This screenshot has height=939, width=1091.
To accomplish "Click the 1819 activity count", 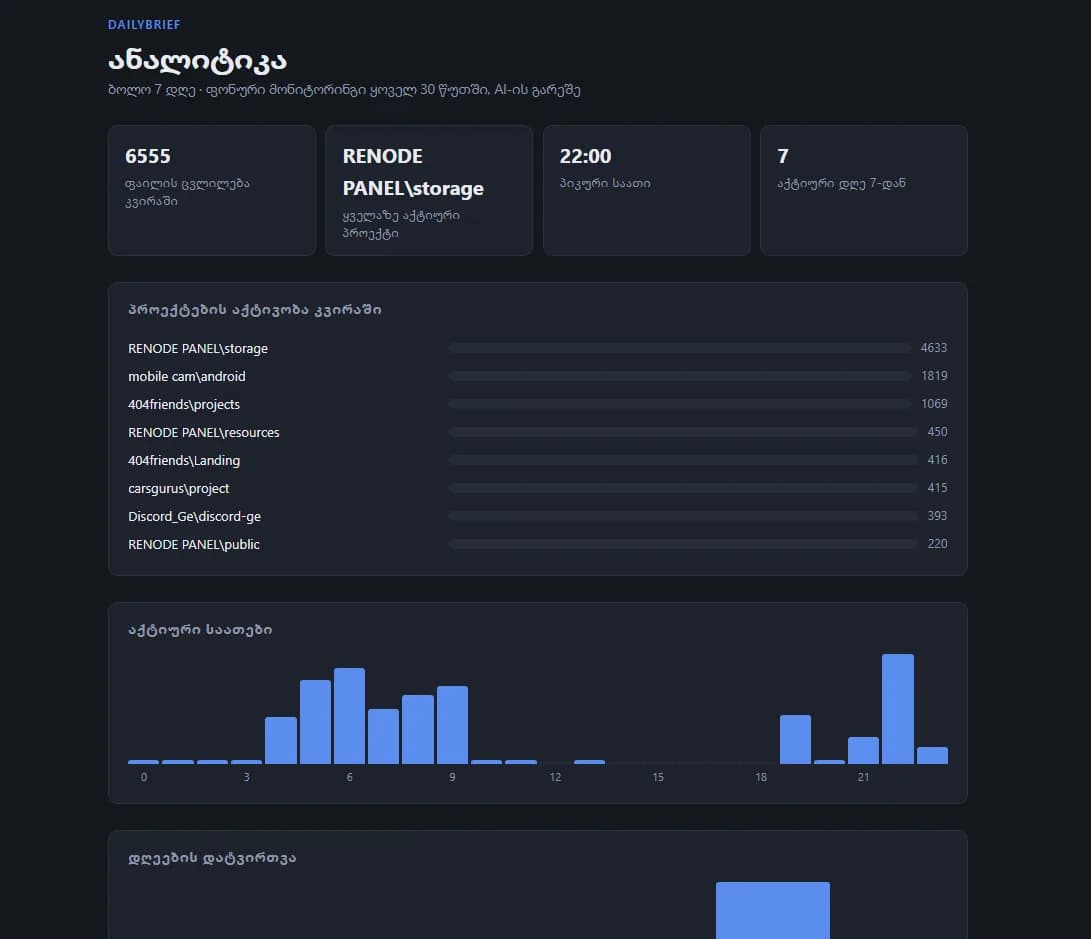I will click(x=934, y=376).
